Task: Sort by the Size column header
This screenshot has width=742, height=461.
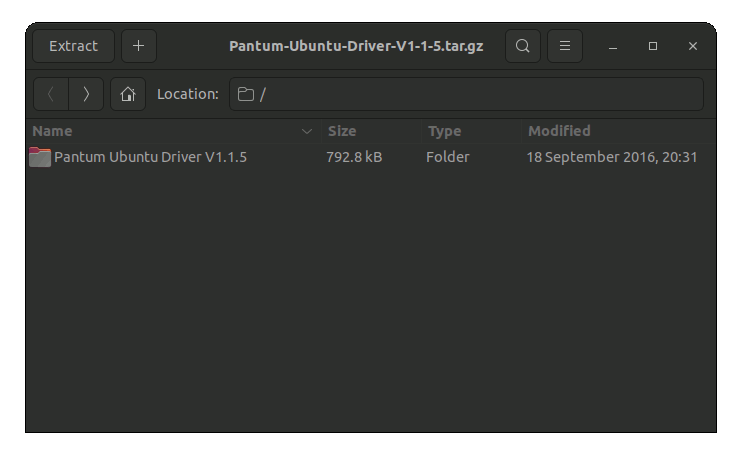Action: (371, 131)
